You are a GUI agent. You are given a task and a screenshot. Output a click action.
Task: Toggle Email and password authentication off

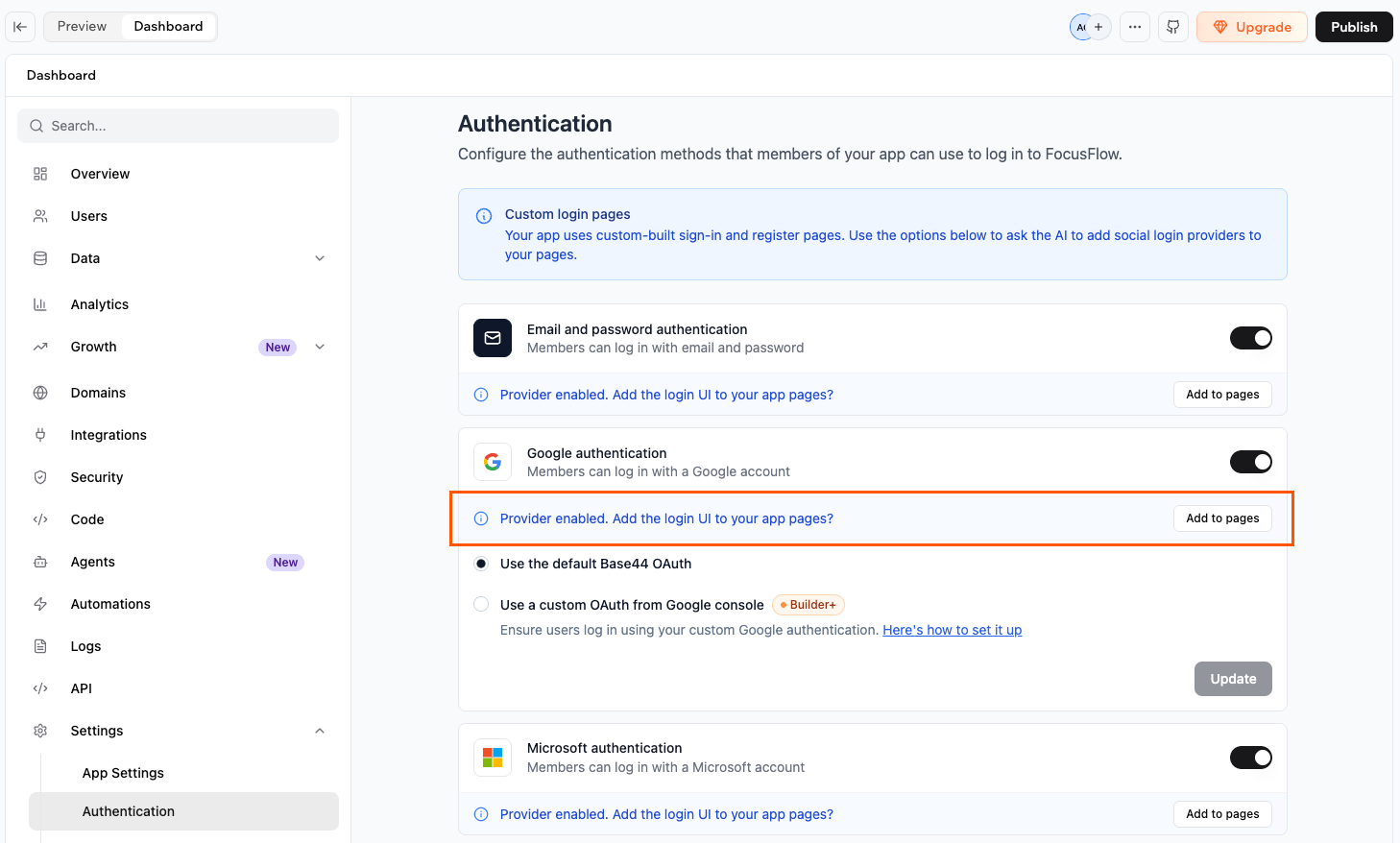[x=1251, y=338]
